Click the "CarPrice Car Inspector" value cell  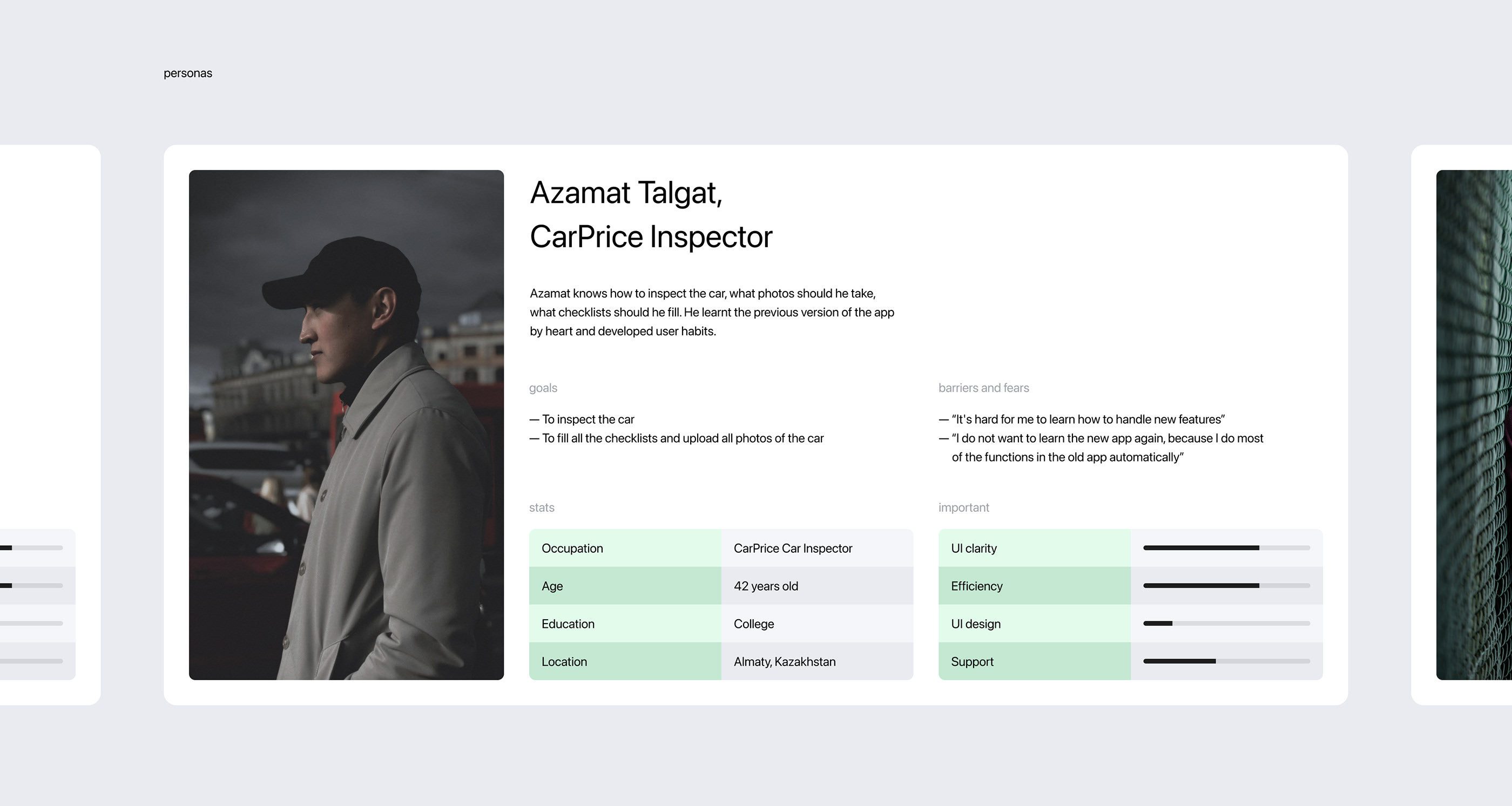[792, 548]
